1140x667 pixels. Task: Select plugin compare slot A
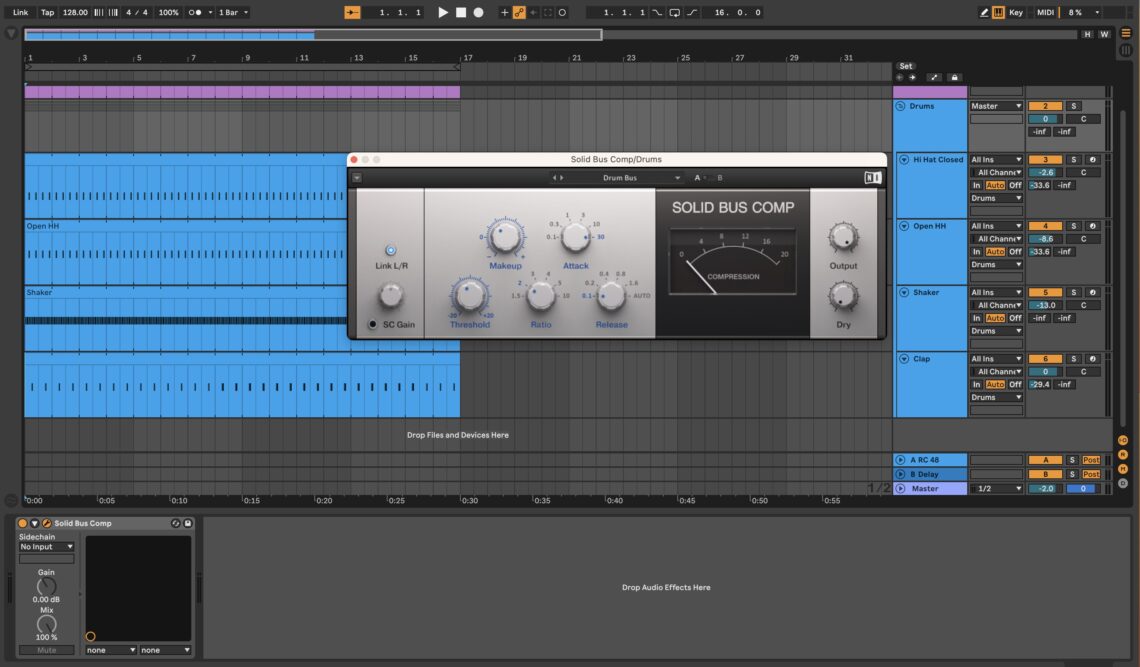697,177
